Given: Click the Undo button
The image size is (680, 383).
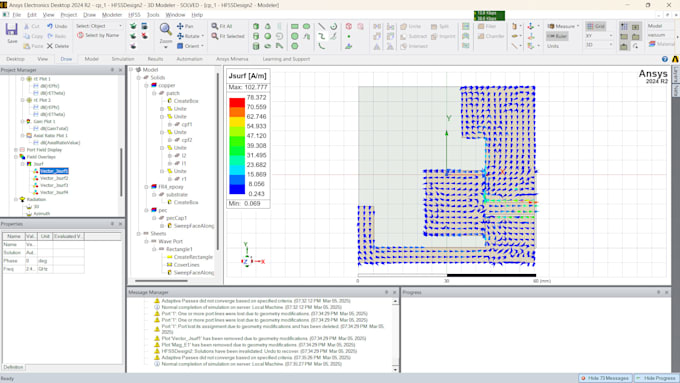Looking at the screenshot, I should (57, 26).
